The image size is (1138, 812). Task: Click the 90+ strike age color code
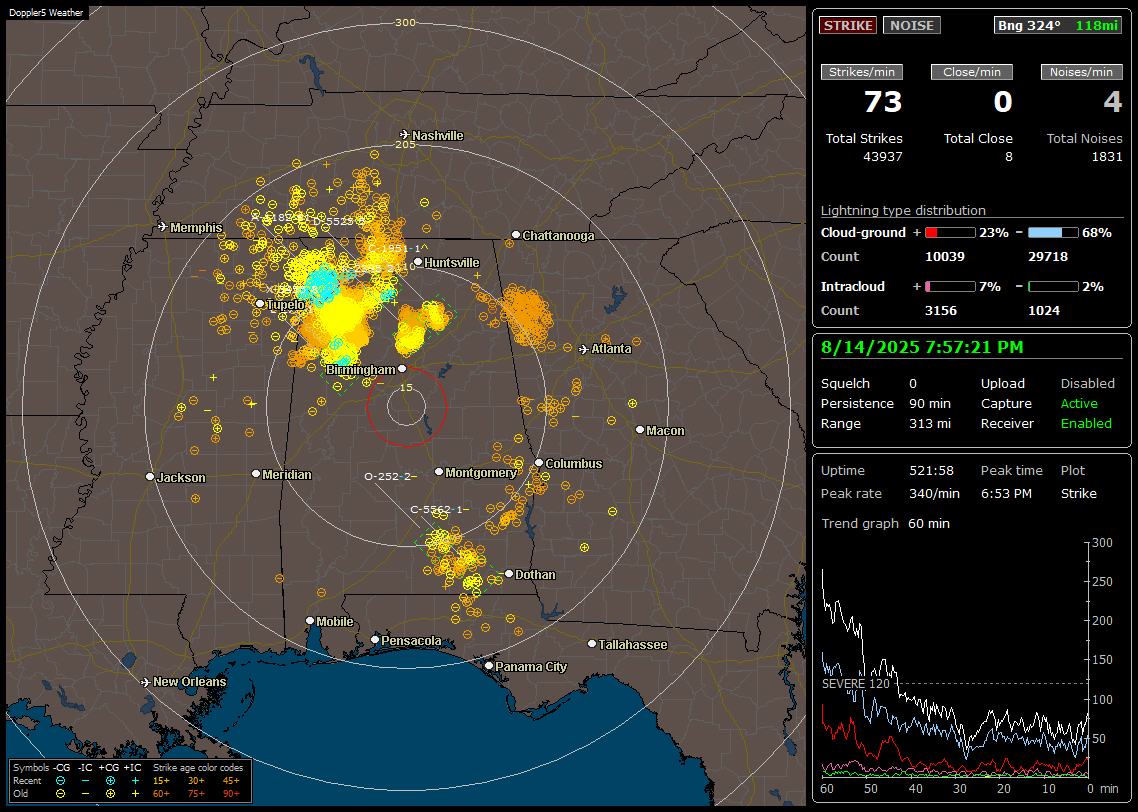(x=231, y=794)
